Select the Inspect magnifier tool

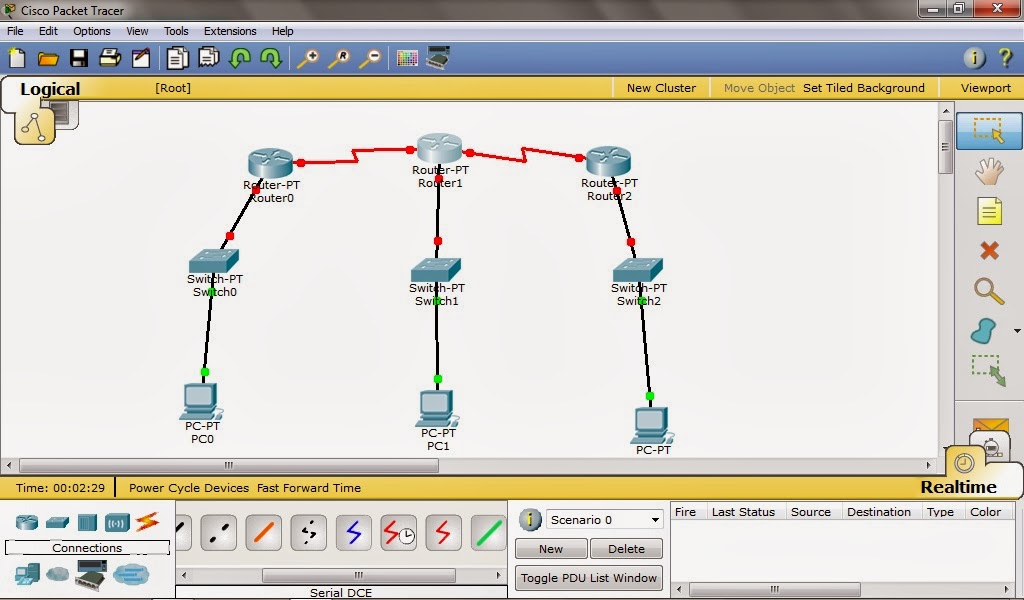point(988,291)
